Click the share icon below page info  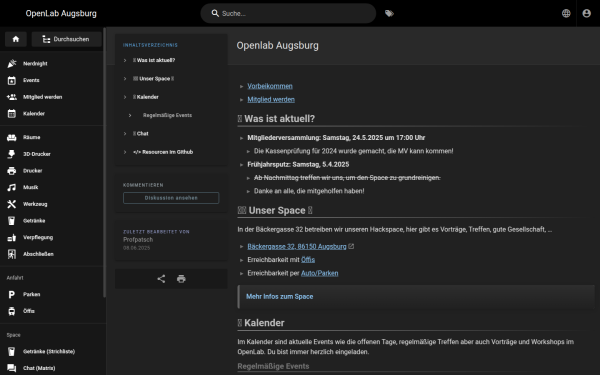tap(161, 279)
